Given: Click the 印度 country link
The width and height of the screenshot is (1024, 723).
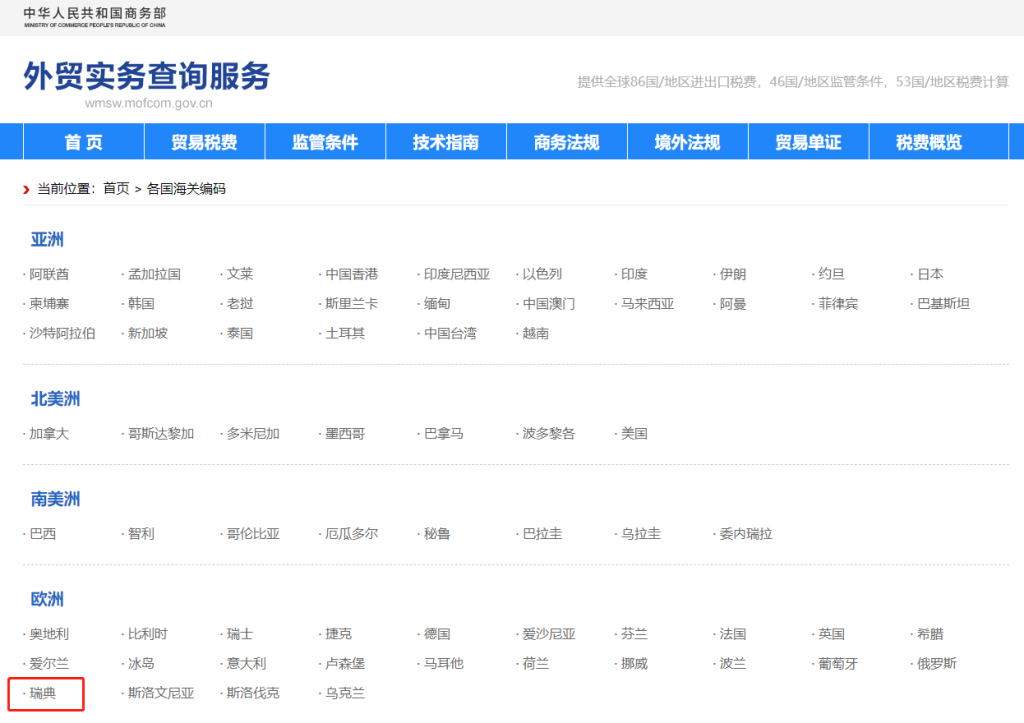Looking at the screenshot, I should tap(634, 274).
